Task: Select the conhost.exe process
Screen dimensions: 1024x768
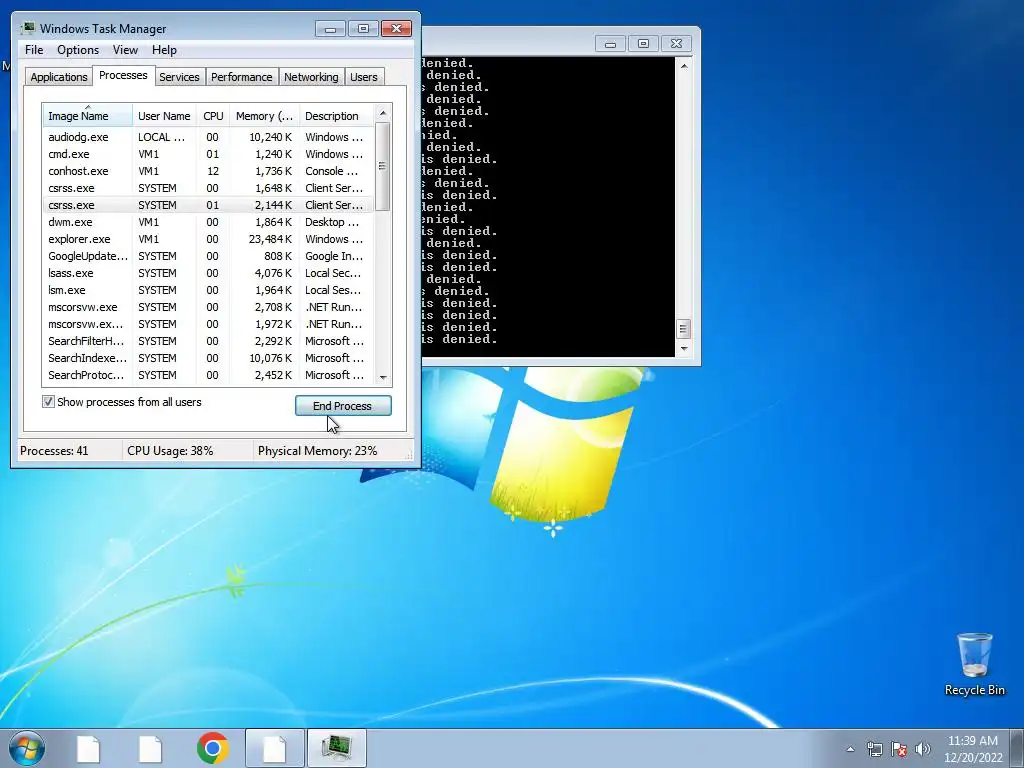Action: pos(208,171)
